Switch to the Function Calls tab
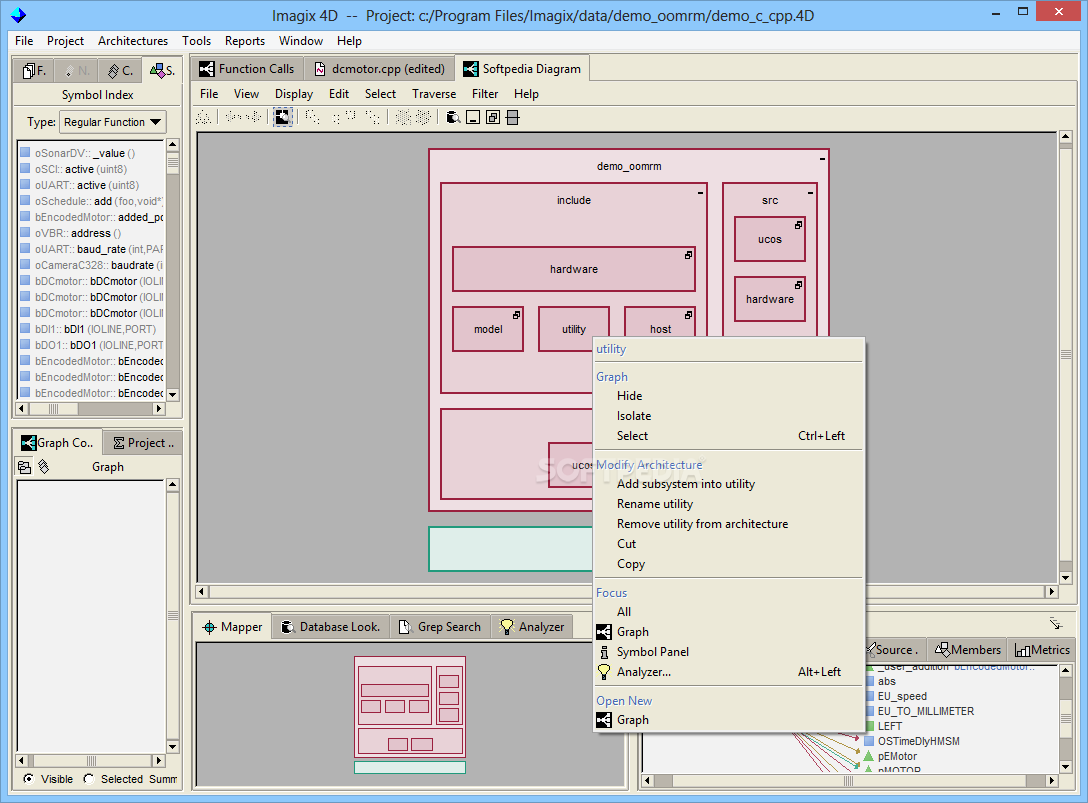Viewport: 1088px width, 803px height. pyautogui.click(x=248, y=69)
